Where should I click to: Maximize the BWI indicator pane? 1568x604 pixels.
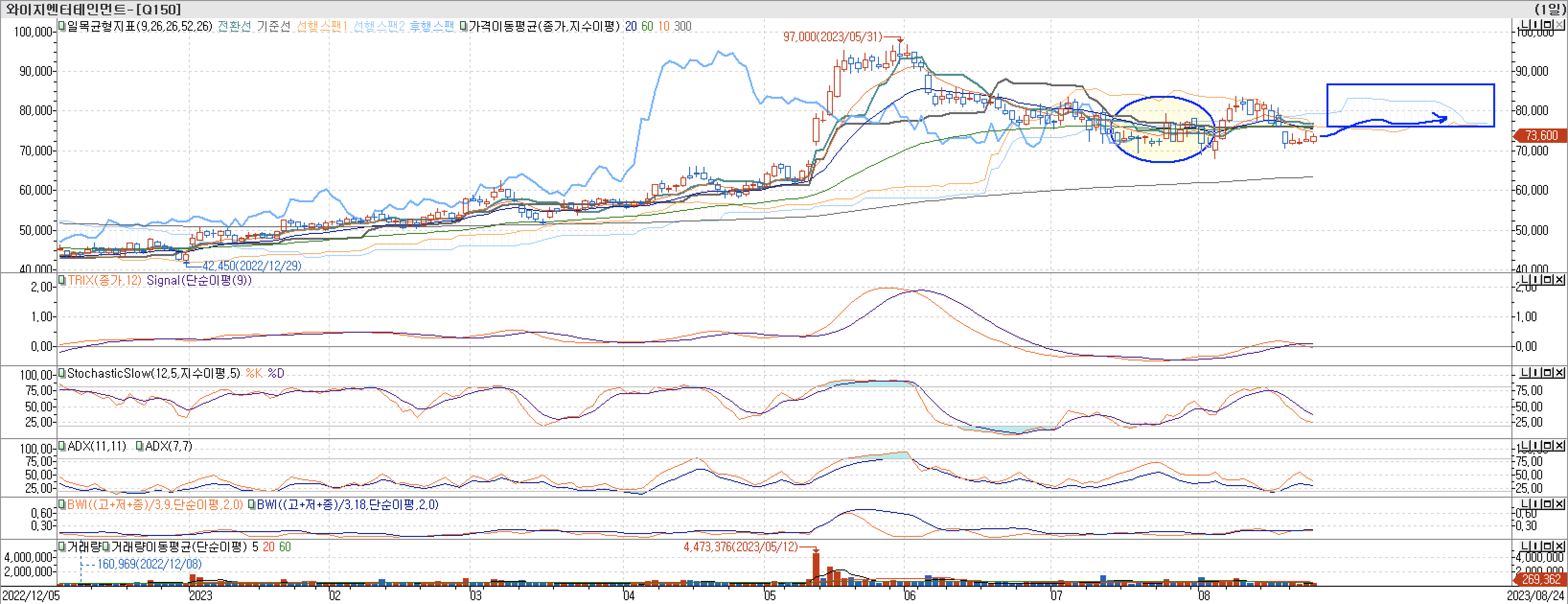tap(1548, 504)
